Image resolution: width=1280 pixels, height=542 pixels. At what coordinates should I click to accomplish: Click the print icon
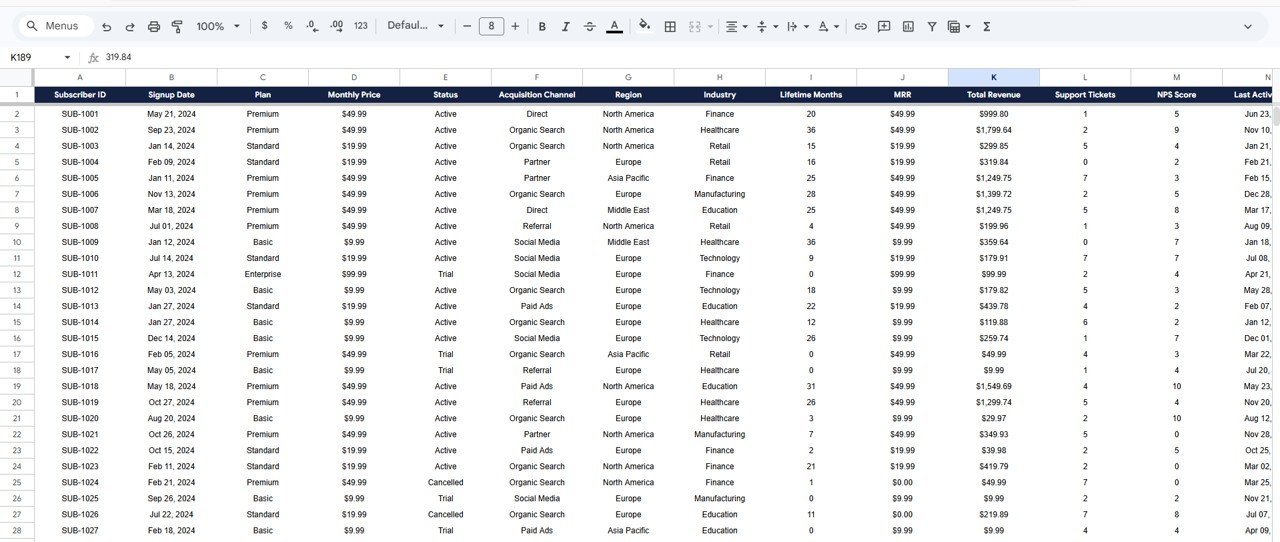pos(154,26)
